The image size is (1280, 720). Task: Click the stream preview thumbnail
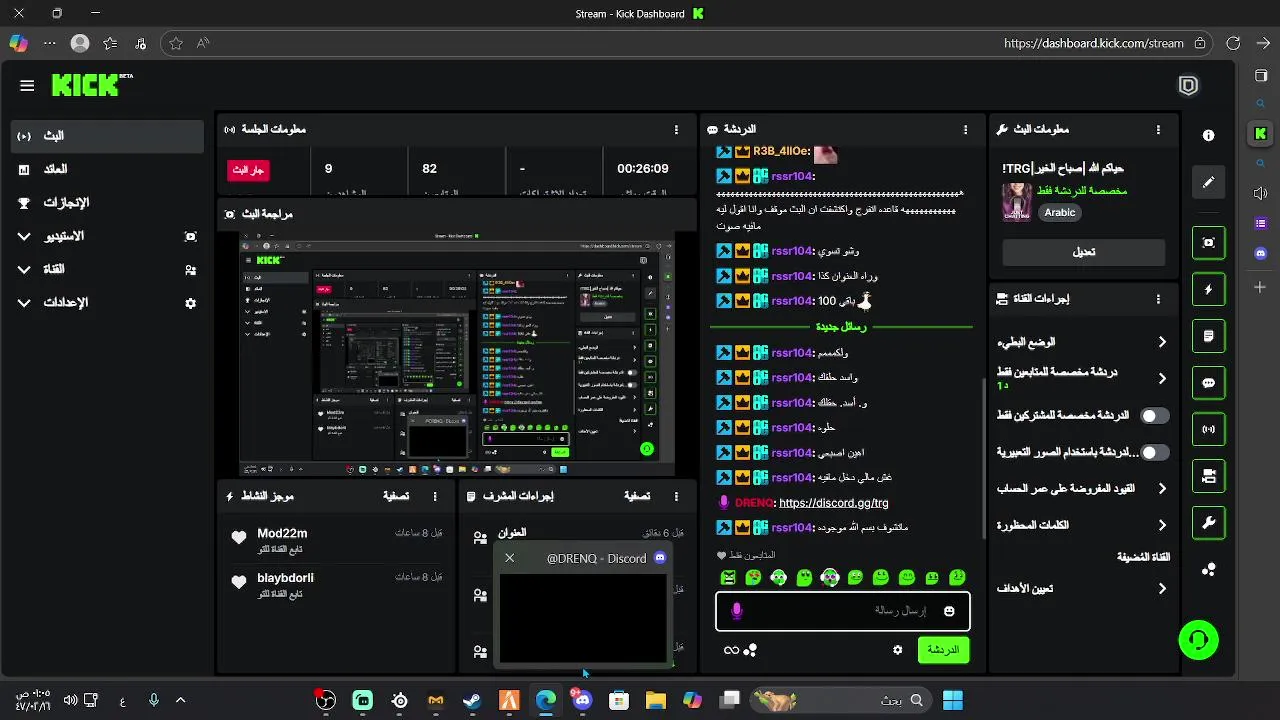[x=457, y=353]
